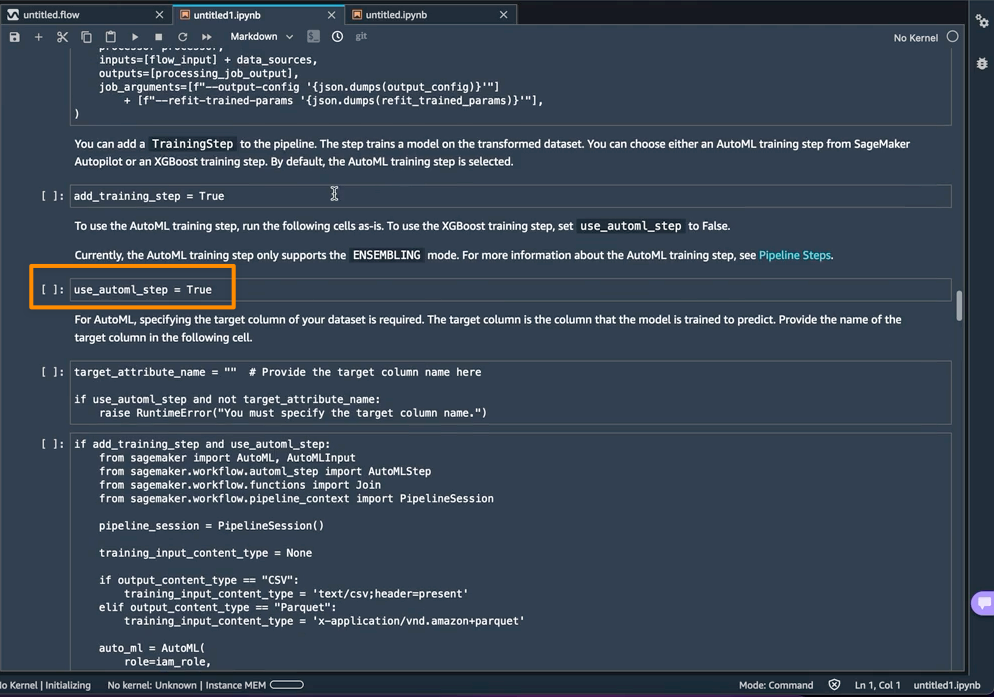Click the auto_ml = AutoML( line
This screenshot has height=697, width=994.
152,648
